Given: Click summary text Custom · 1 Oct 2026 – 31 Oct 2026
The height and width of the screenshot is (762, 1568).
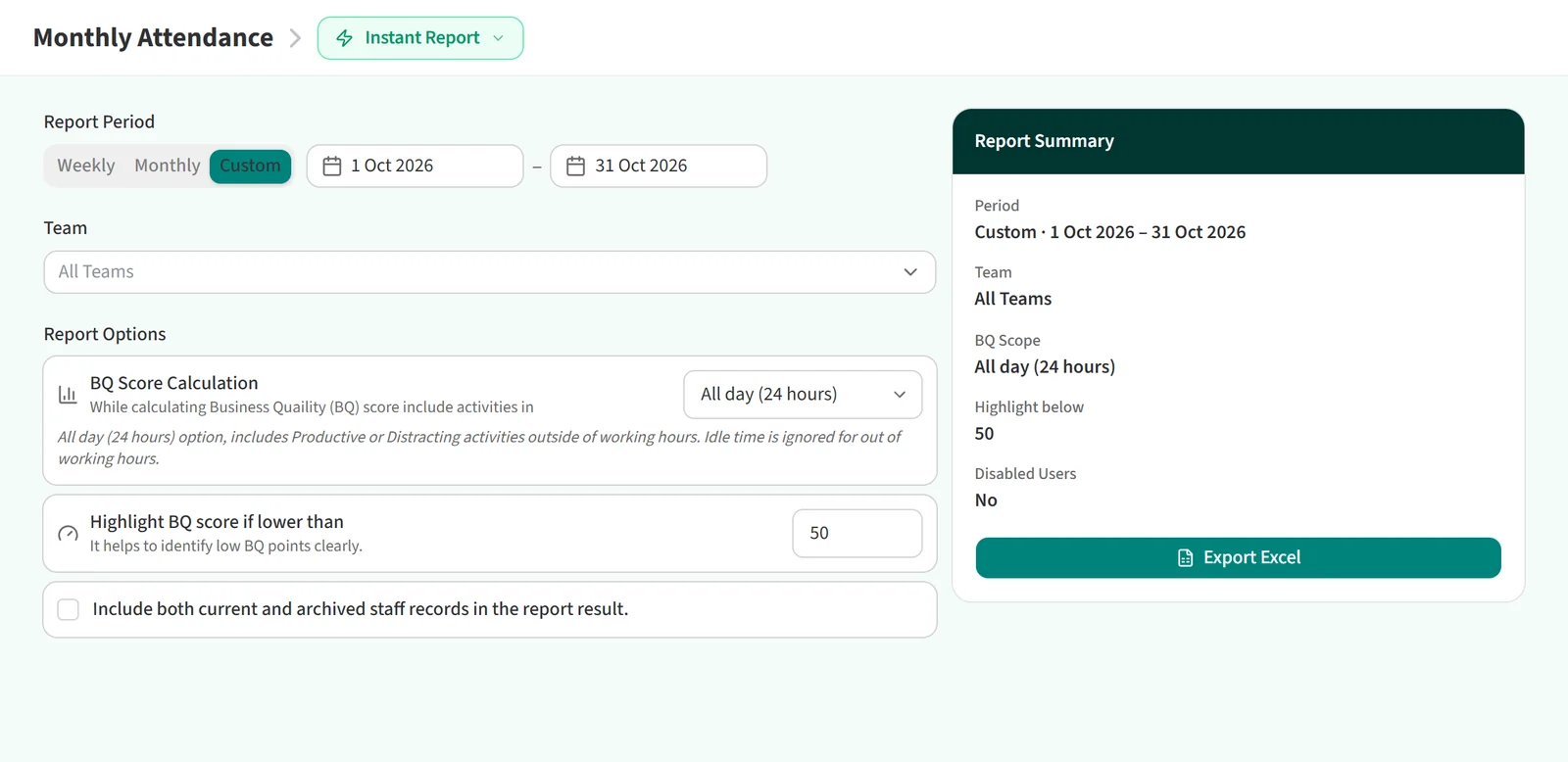Looking at the screenshot, I should pos(1109,232).
